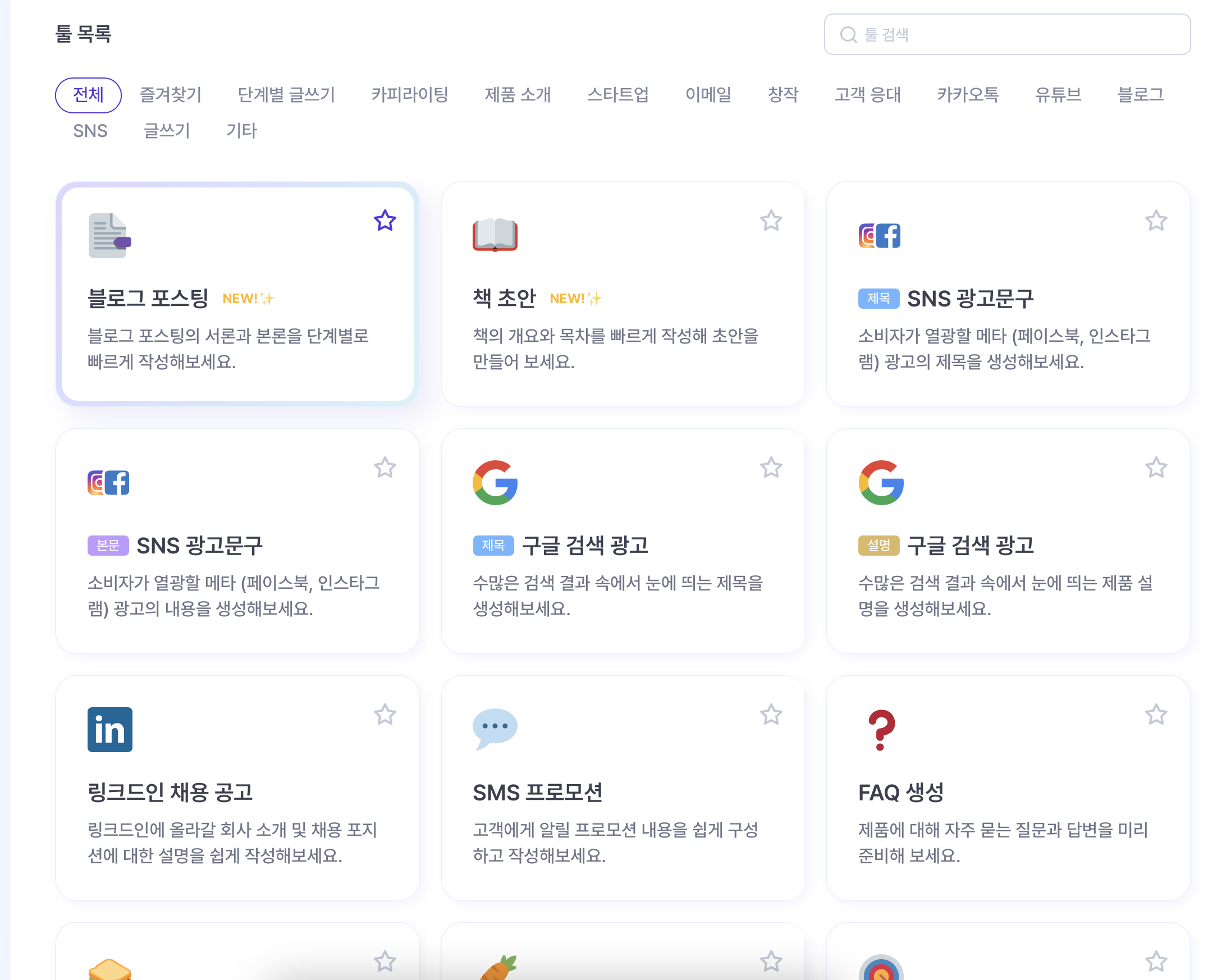Viewport: 1208px width, 980px height.
Task: Favorite the 제목 구글 검색 광고 star
Action: click(771, 467)
